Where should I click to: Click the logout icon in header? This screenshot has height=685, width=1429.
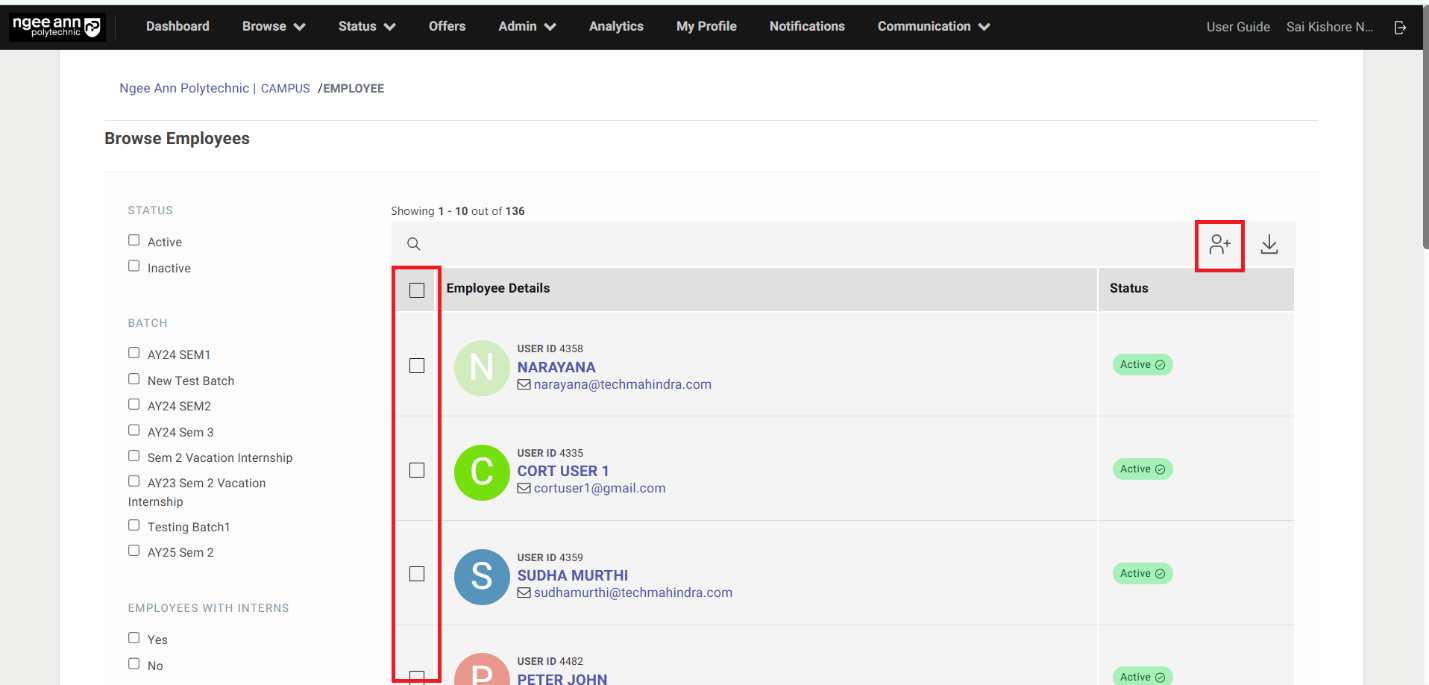pyautogui.click(x=1400, y=27)
